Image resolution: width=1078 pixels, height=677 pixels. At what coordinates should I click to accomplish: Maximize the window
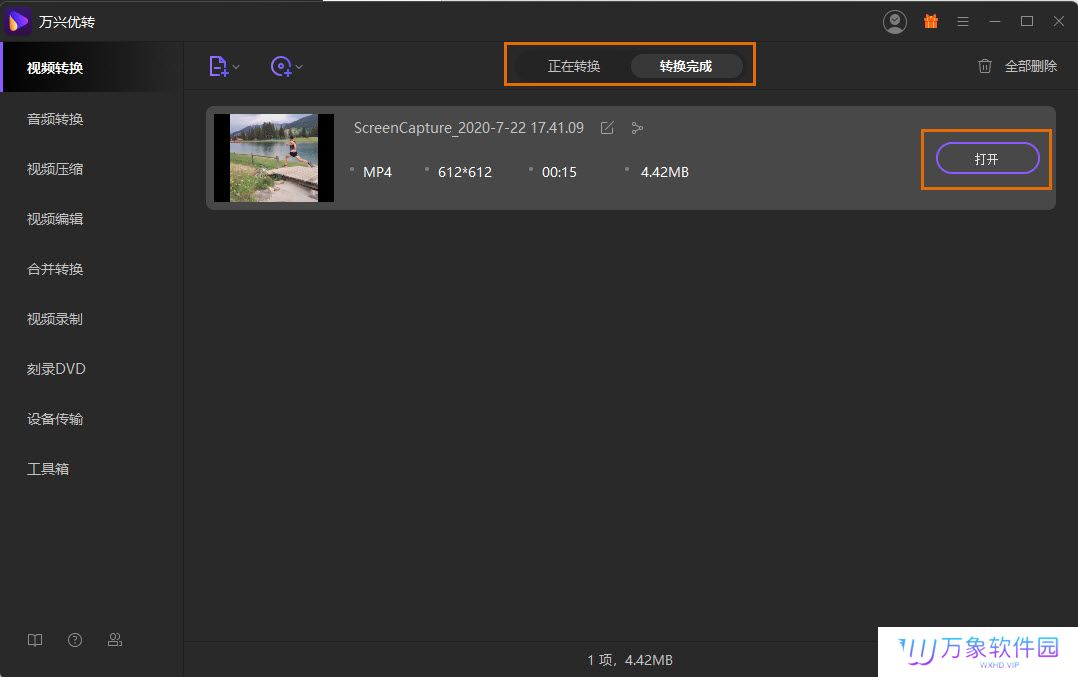point(1027,21)
